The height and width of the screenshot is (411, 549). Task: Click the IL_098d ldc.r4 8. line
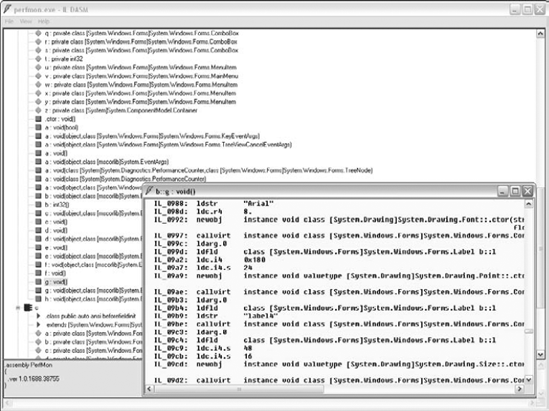click(x=203, y=211)
